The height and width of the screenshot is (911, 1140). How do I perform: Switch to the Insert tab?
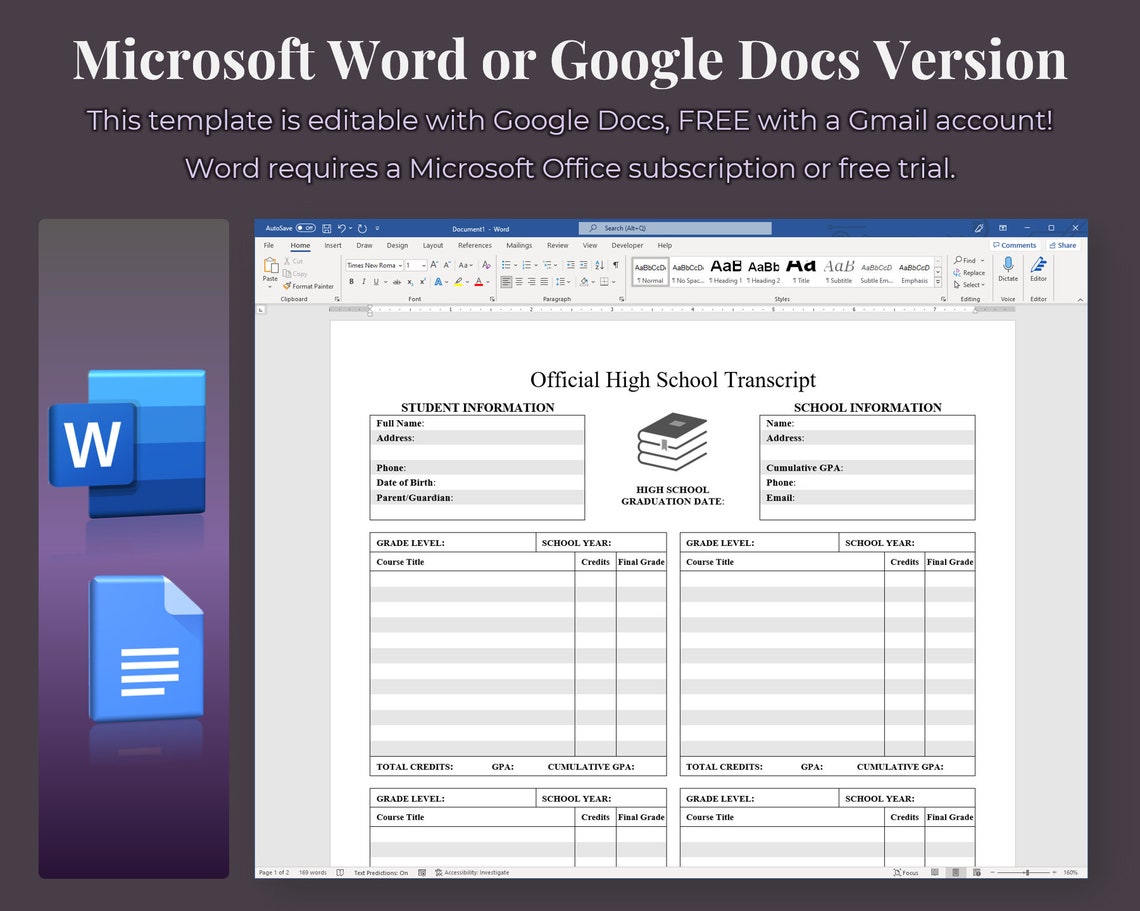[x=333, y=246]
